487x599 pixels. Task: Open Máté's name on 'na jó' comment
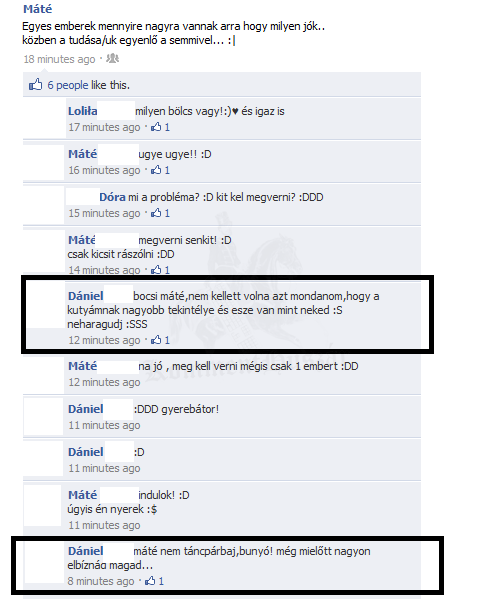click(83, 366)
